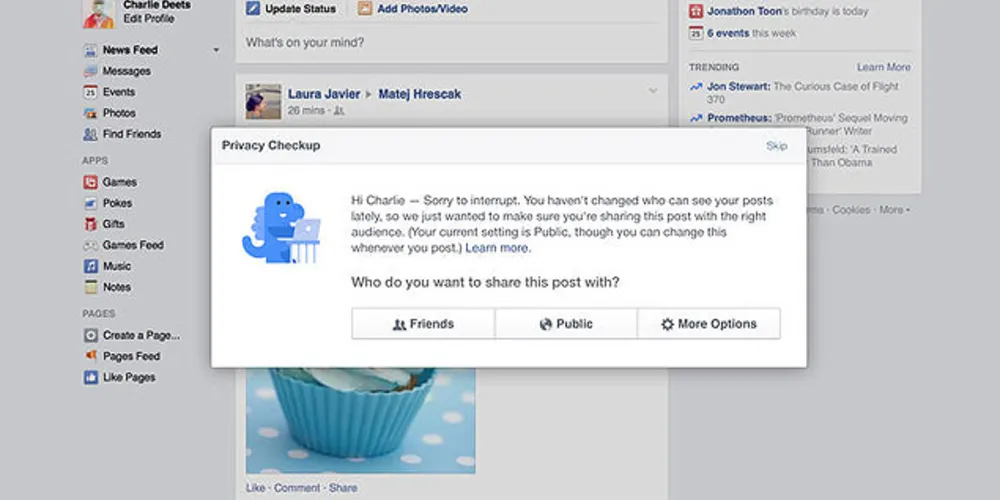This screenshot has width=1000, height=500.
Task: Click the News Feed sidebar icon
Action: [91, 50]
